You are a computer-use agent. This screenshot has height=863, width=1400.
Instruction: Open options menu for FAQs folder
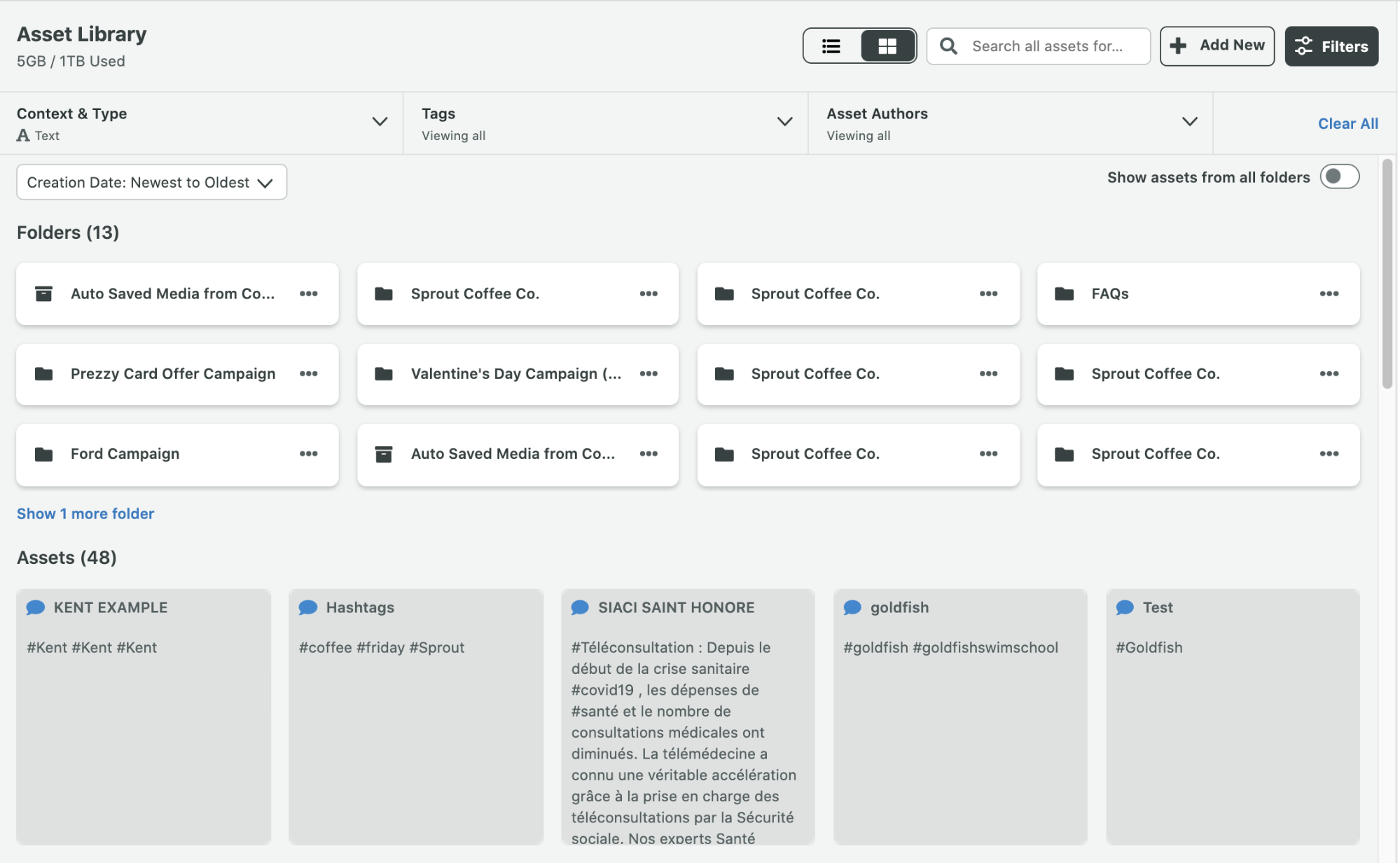click(1329, 294)
